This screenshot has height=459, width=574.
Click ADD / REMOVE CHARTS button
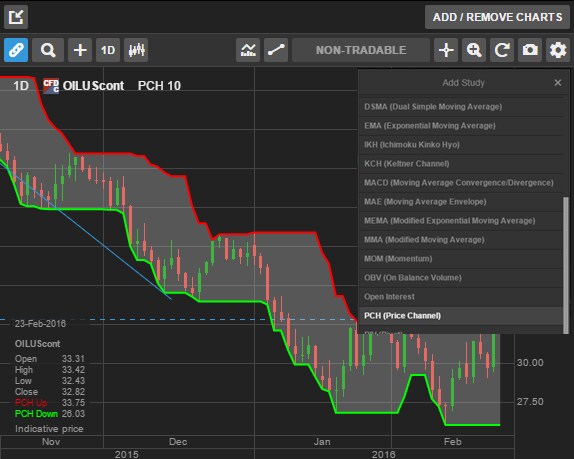click(497, 17)
